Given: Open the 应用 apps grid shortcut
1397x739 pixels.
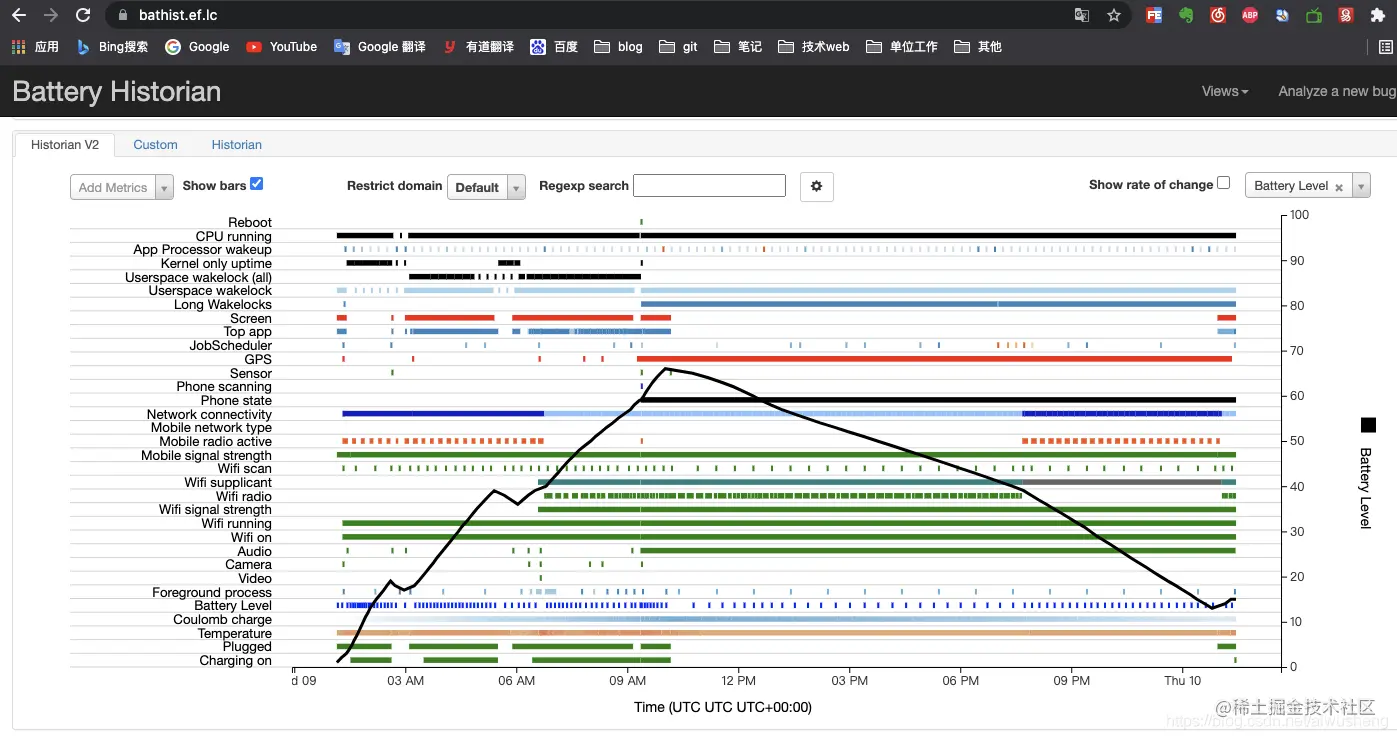Looking at the screenshot, I should coord(35,47).
